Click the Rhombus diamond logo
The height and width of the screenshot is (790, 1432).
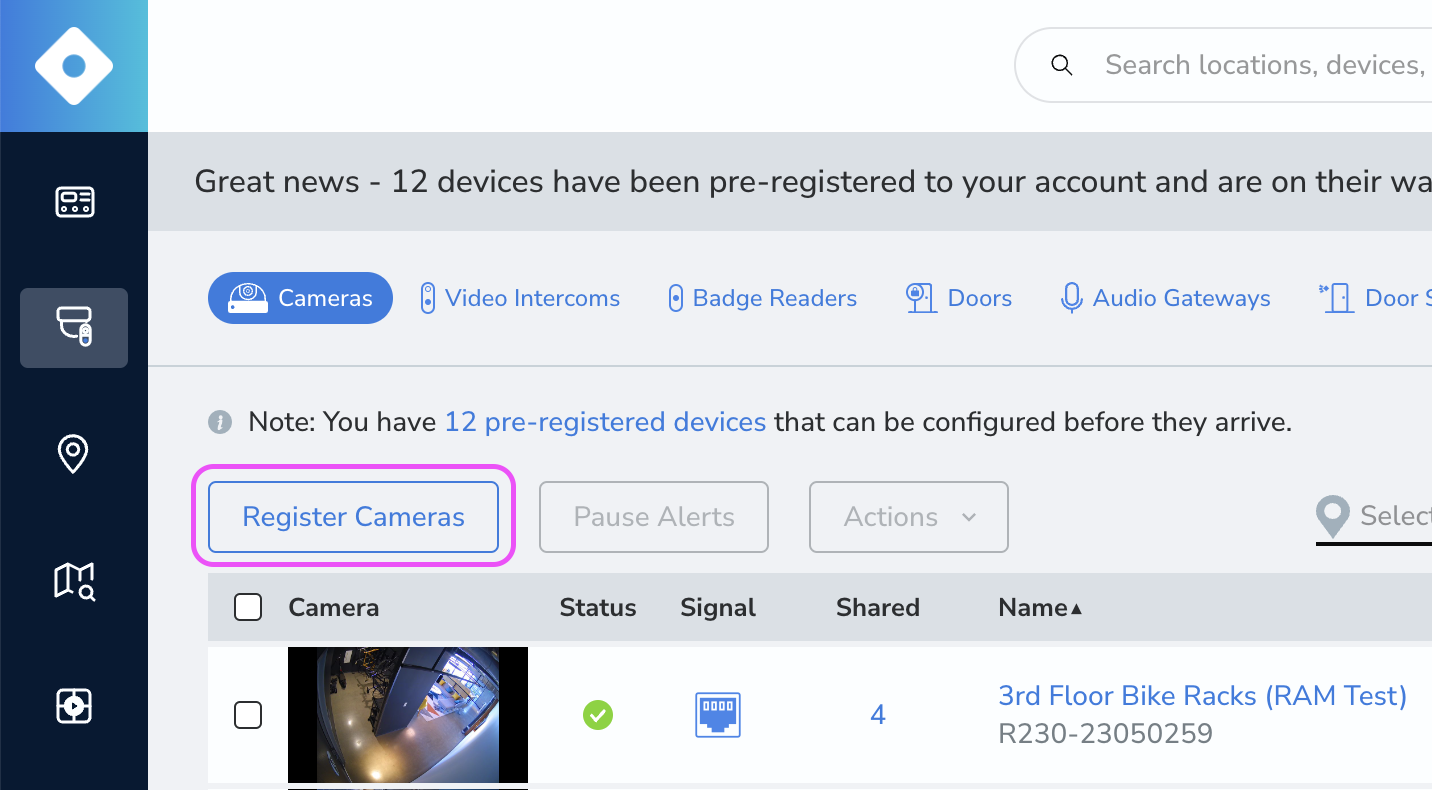click(74, 65)
